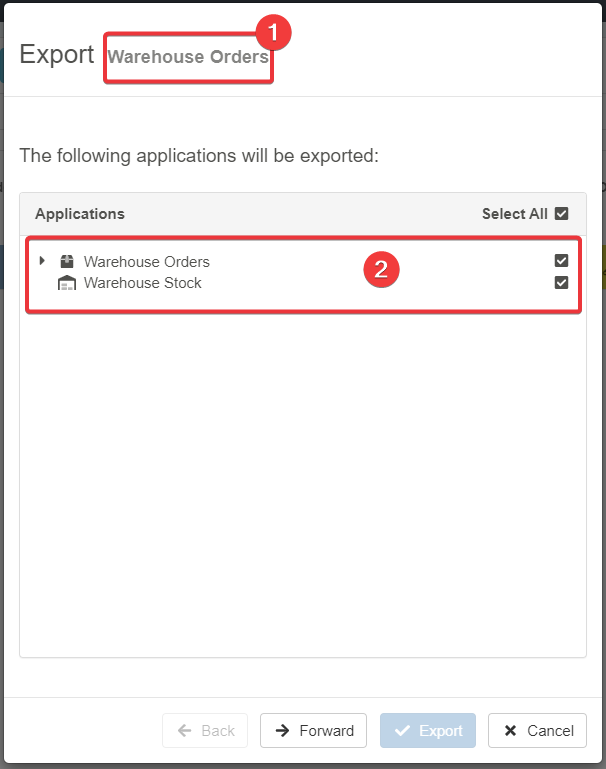Select the Warehouse Stock row label
606x769 pixels.
(142, 283)
